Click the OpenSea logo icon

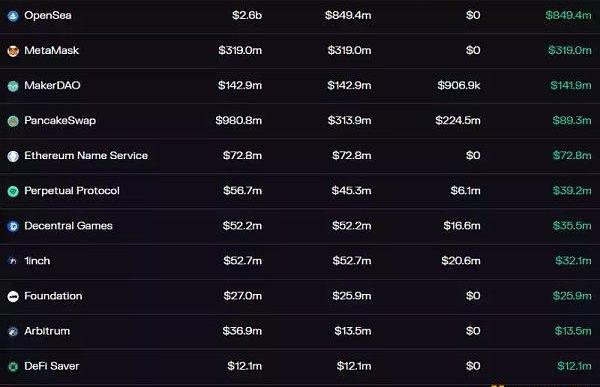coord(13,16)
